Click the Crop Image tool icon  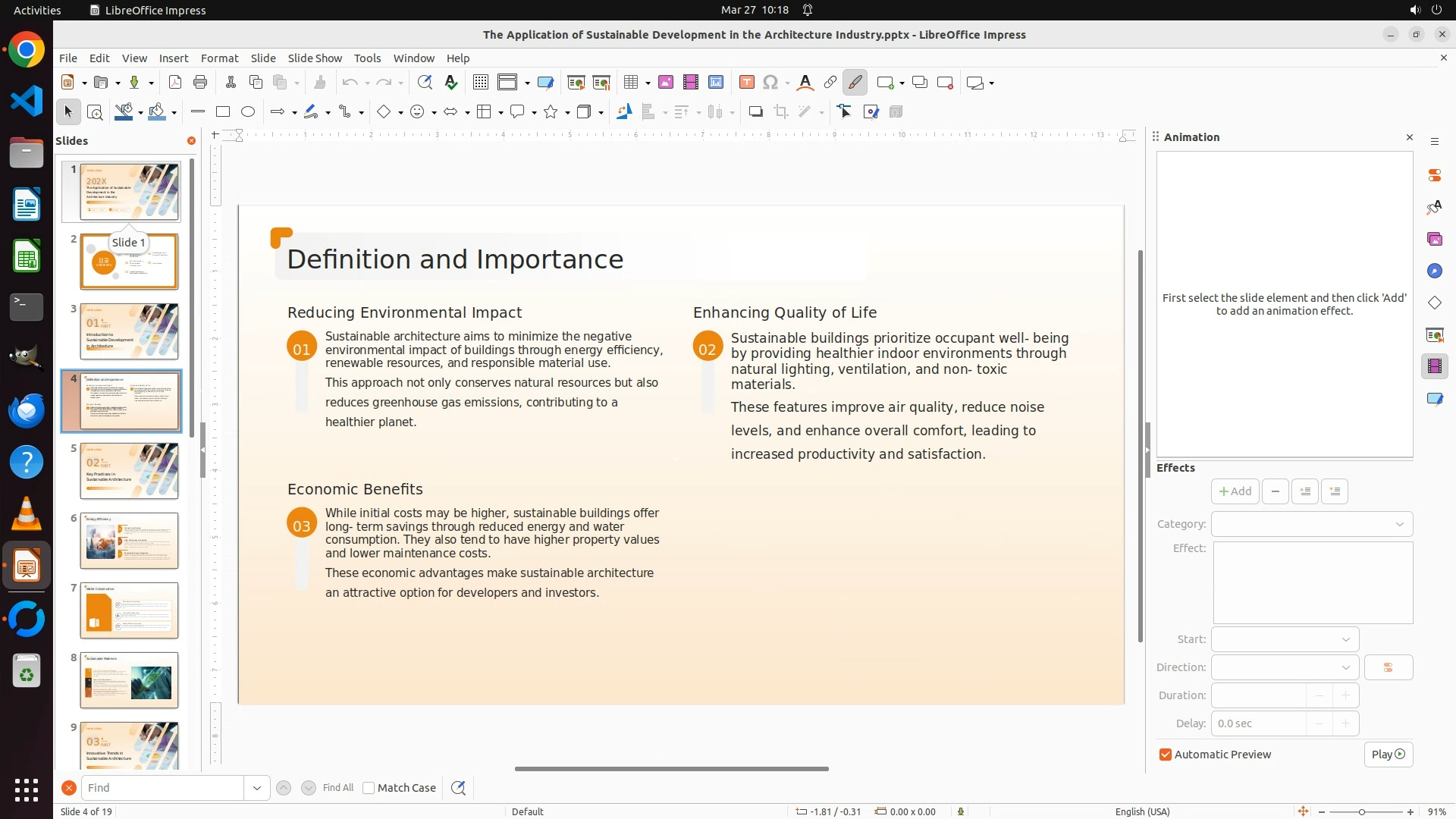coord(781,112)
